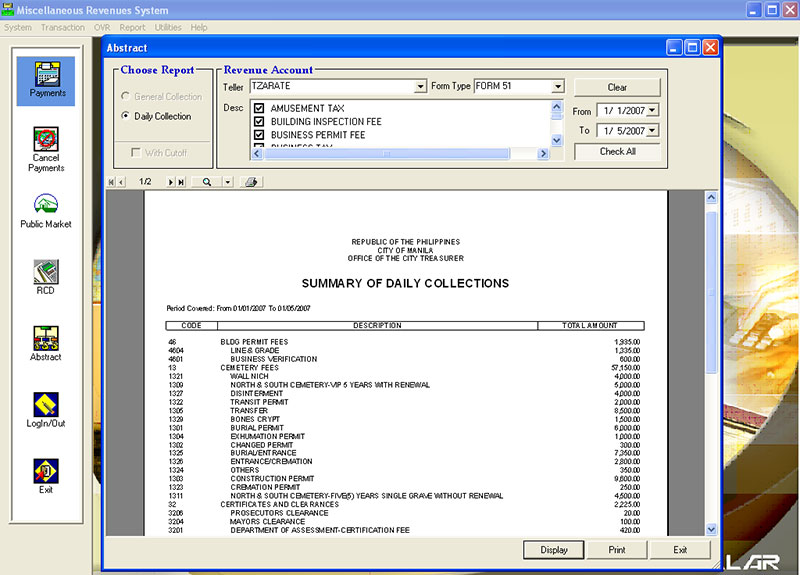Open the LogIn/Out sidebar icon
The height and width of the screenshot is (575, 800).
click(x=46, y=410)
